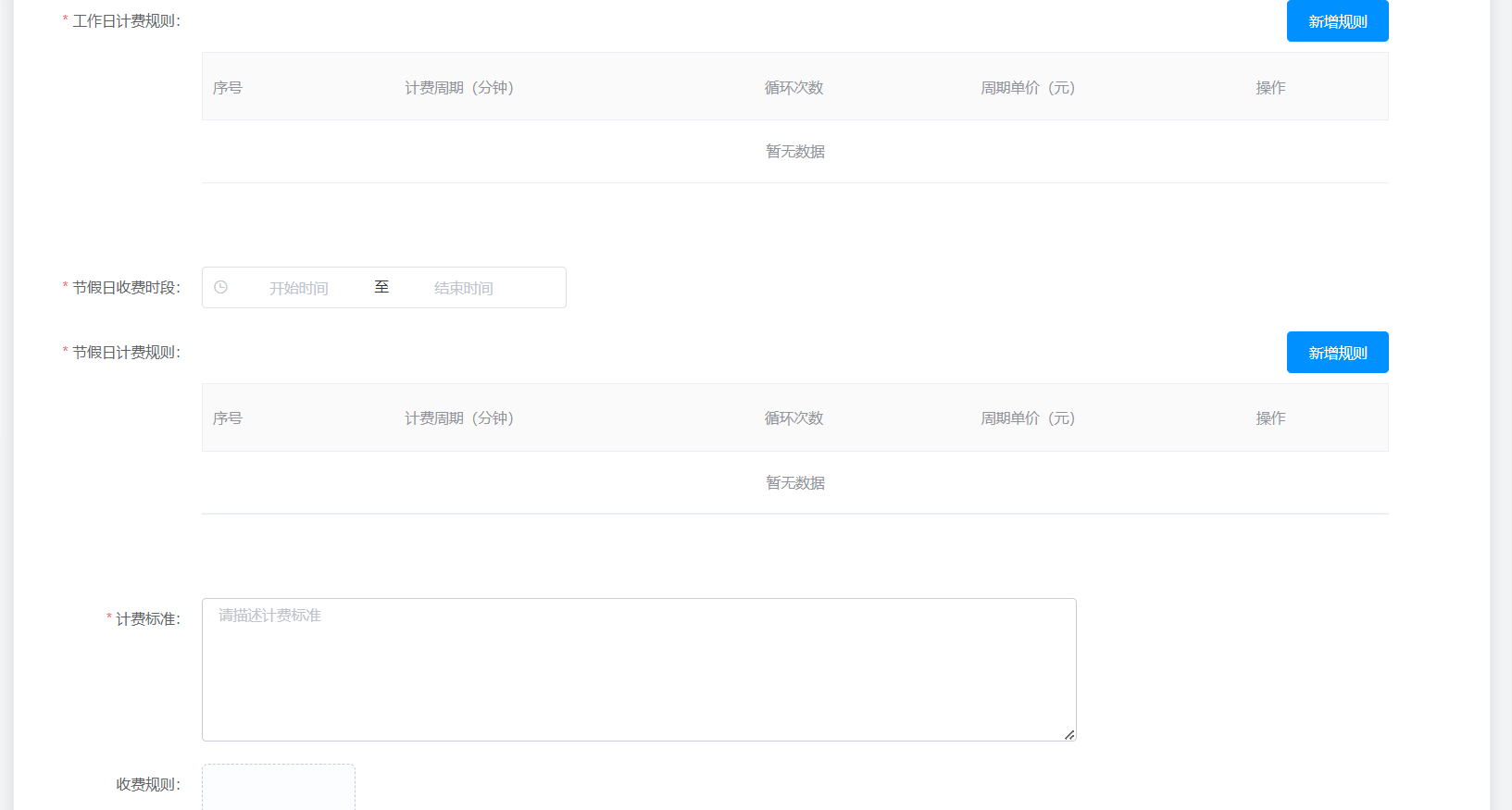Click 计费周期 header in holiday rules table
Screen dimensions: 1512x810
[459, 418]
